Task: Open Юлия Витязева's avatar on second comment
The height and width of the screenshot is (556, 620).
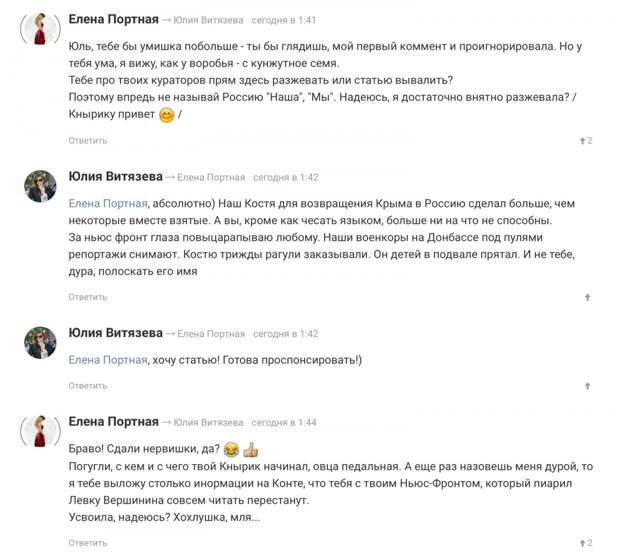Action: click(x=40, y=186)
